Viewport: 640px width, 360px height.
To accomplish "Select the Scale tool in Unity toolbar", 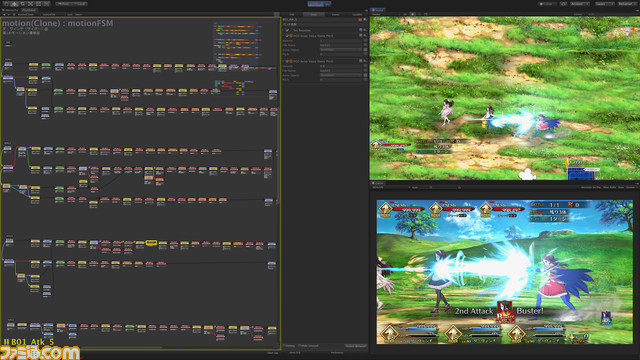I will pyautogui.click(x=30, y=4).
